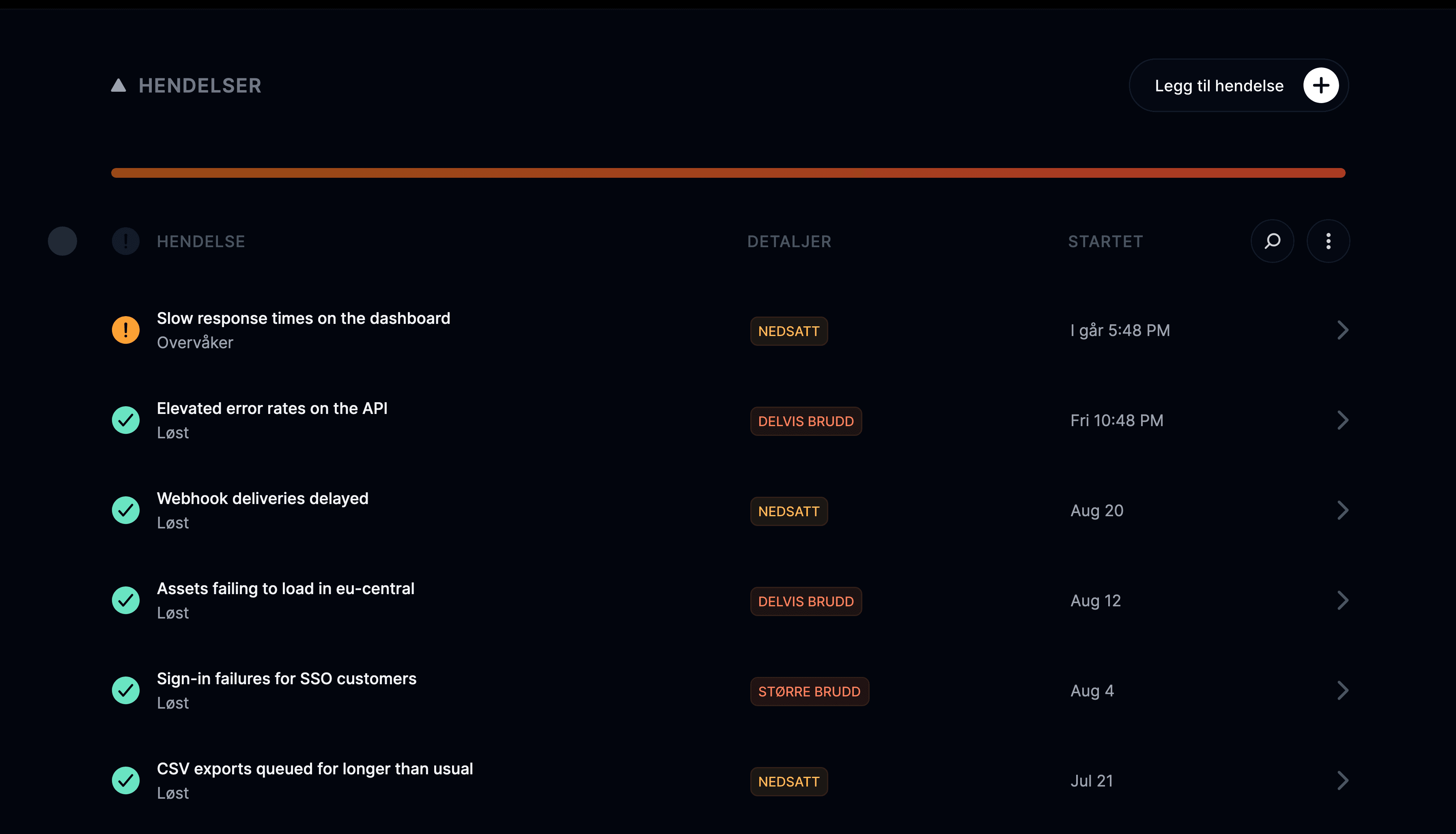Click the triangle icon next to HENDELSER heading
1456x834 pixels.
(118, 85)
